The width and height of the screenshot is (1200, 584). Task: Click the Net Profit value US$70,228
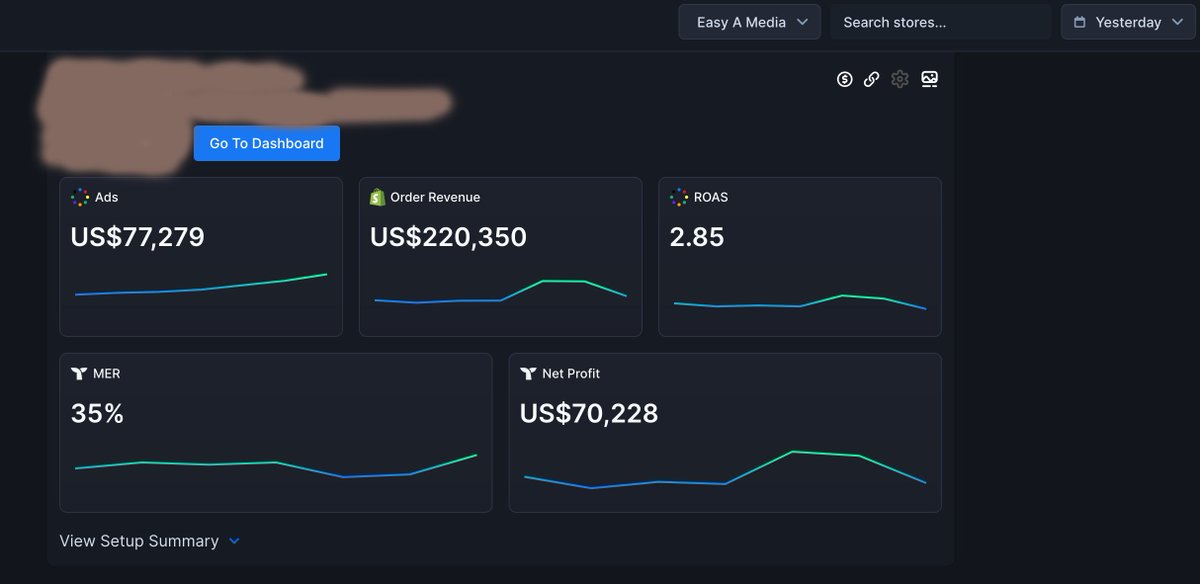click(589, 413)
